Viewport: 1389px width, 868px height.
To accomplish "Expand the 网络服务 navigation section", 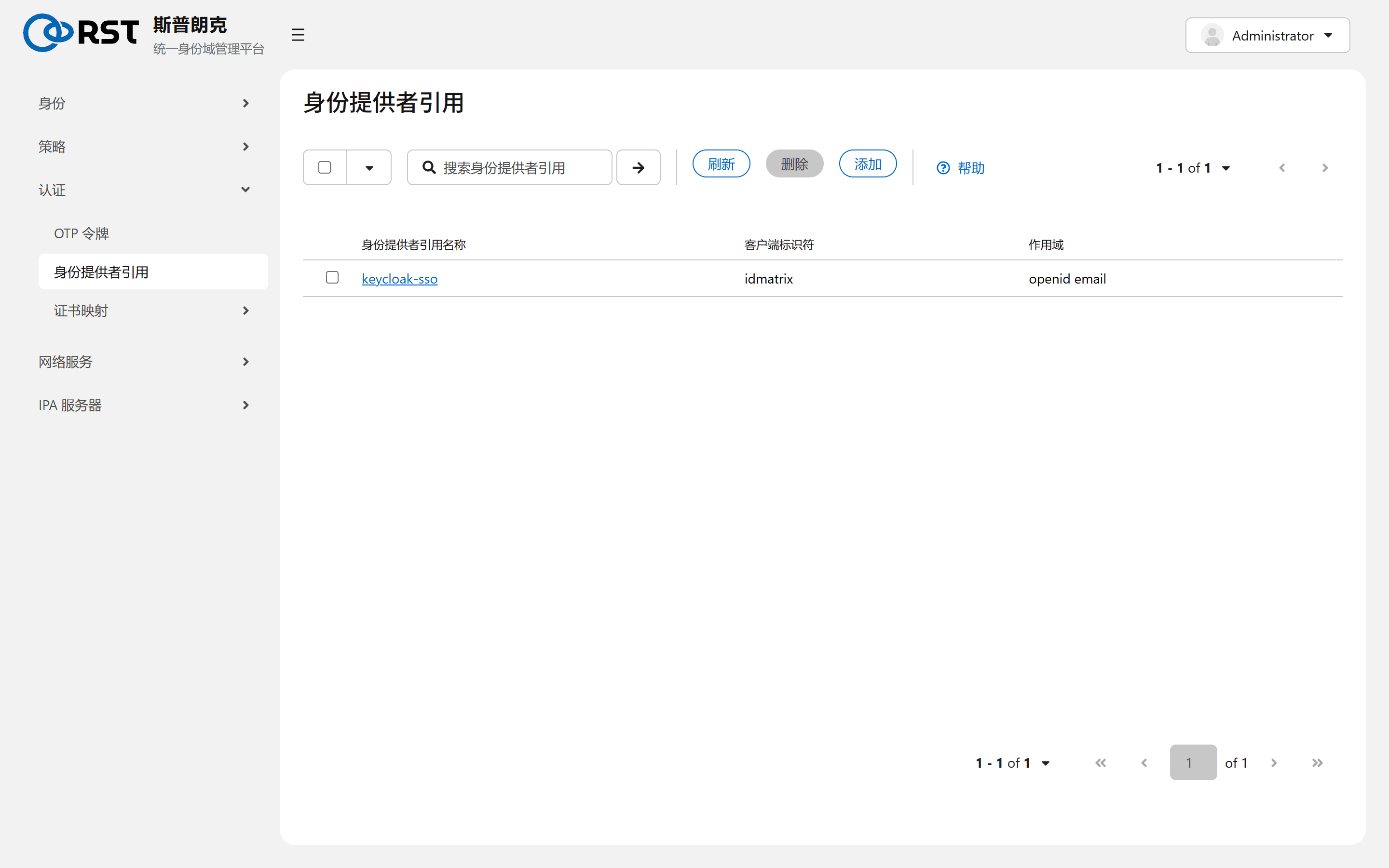I will coord(144,362).
